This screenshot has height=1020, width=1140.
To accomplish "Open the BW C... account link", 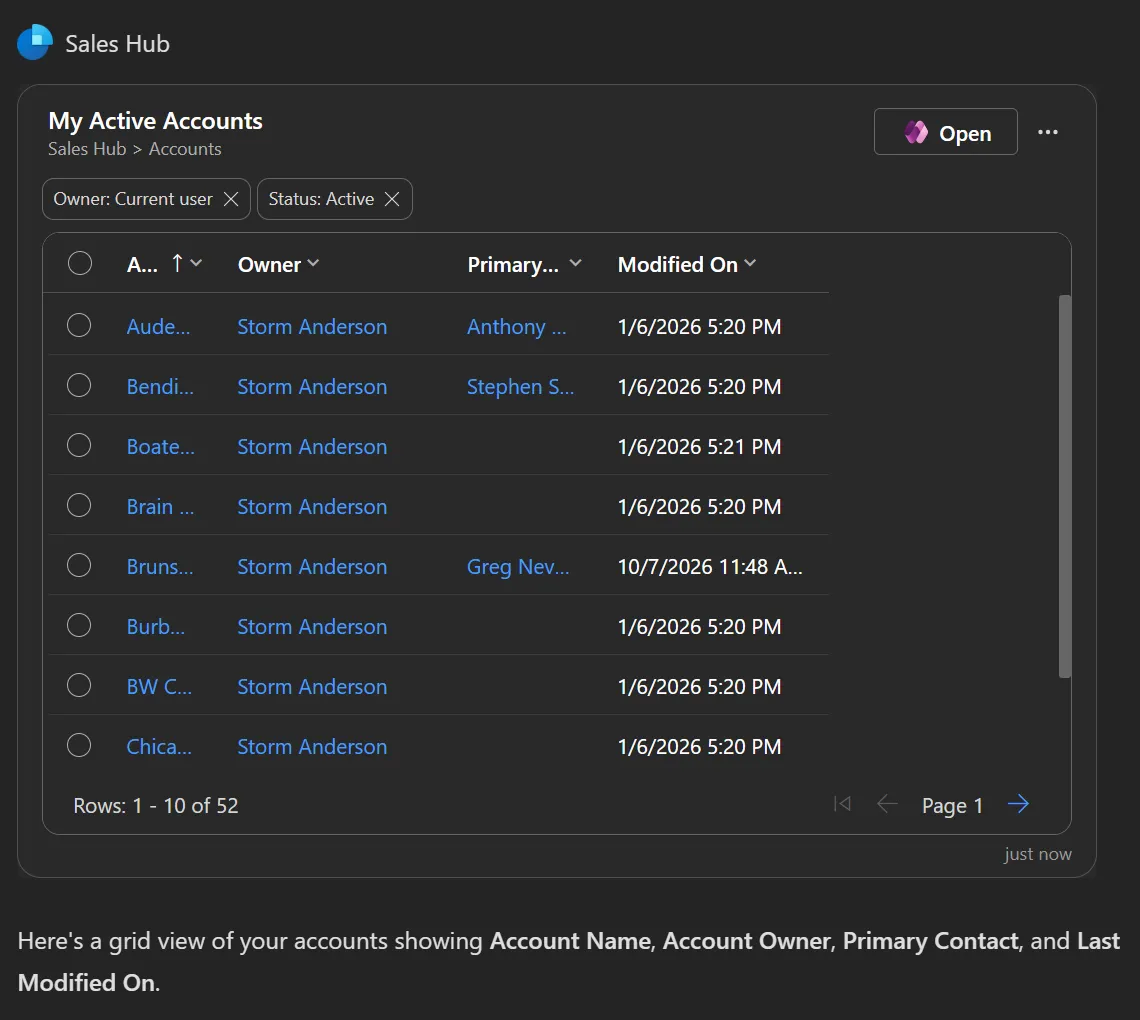I will (x=159, y=686).
